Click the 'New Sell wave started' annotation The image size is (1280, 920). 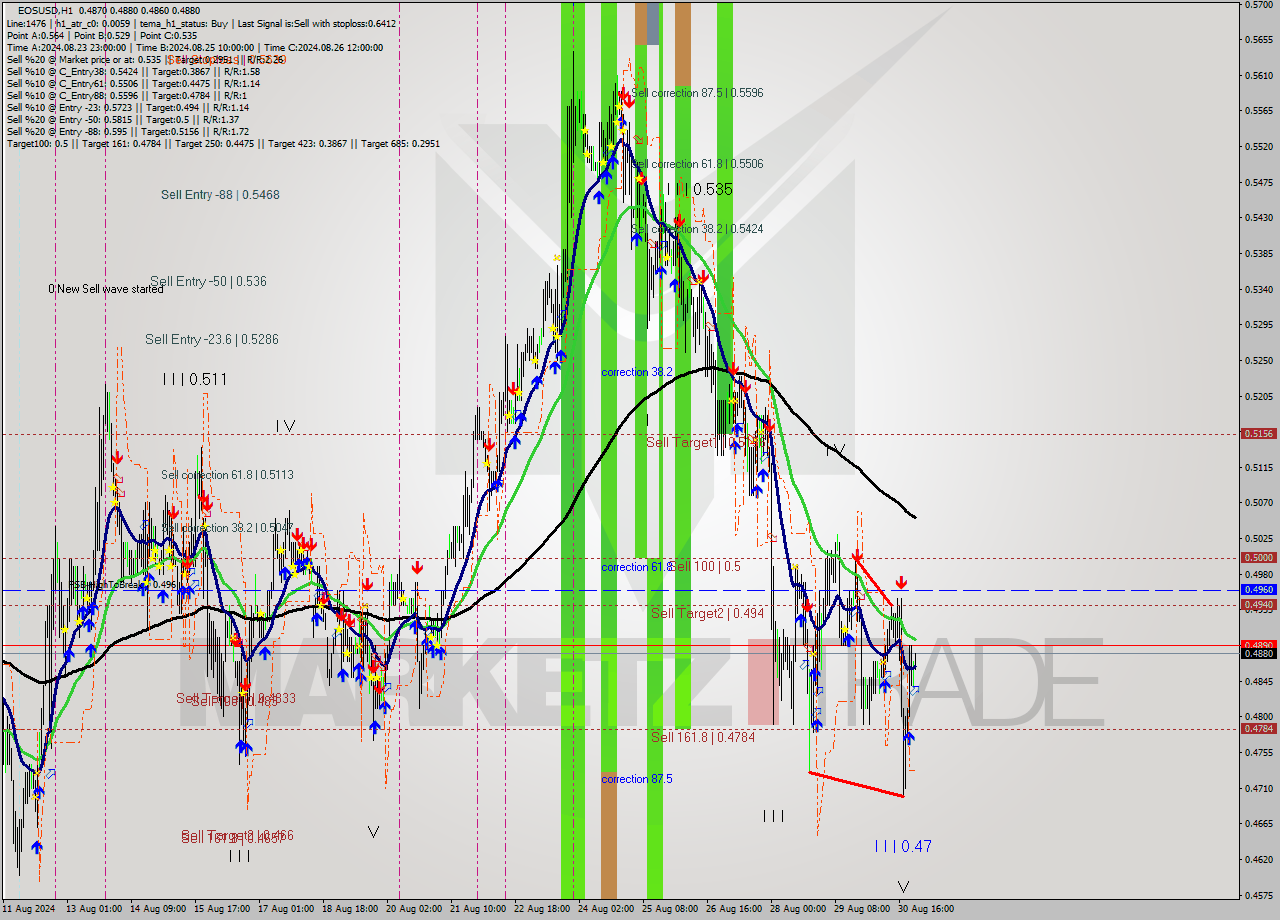(x=108, y=289)
